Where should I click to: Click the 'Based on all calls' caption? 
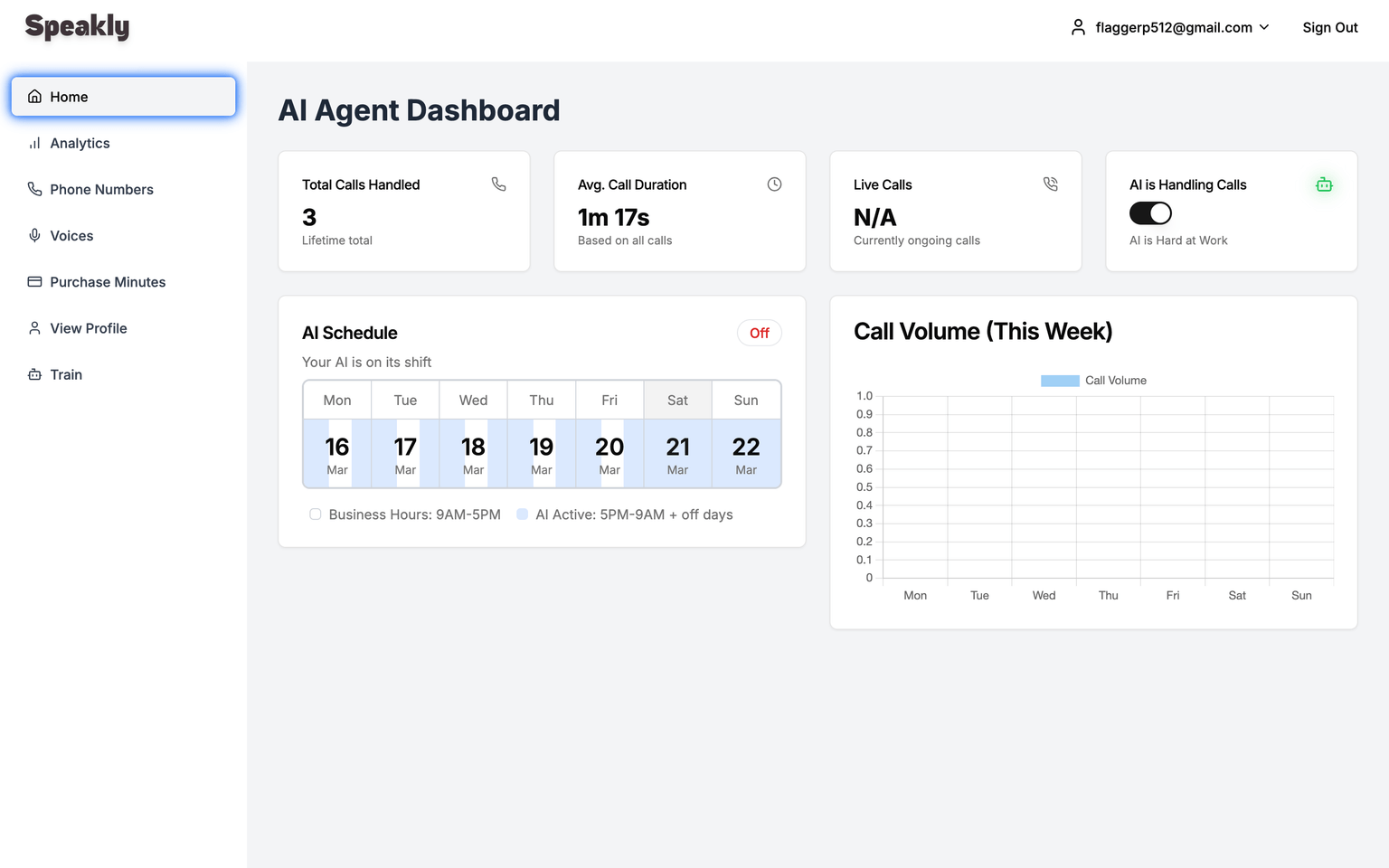625,241
